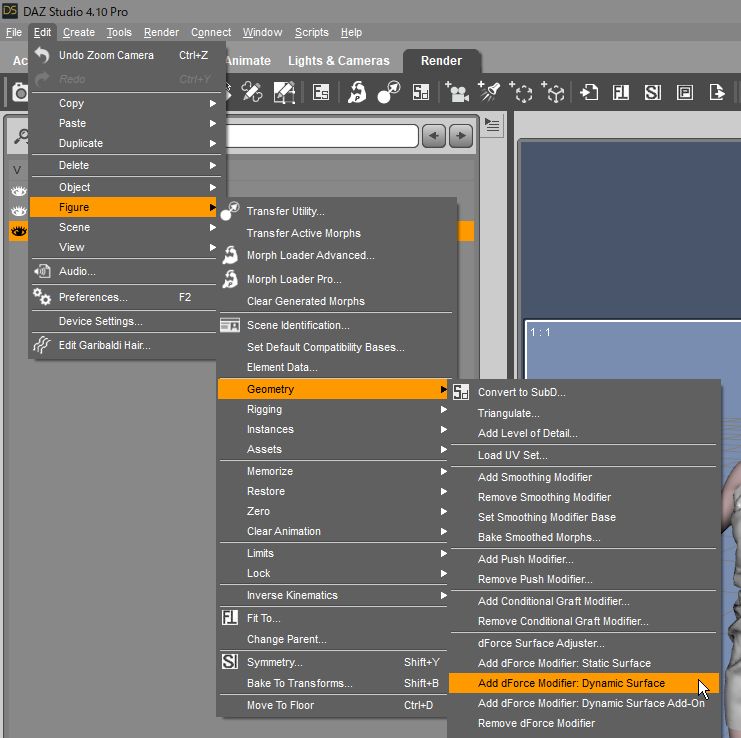Click the Polygon Group Editor toolbar icon
Image resolution: width=741 pixels, height=738 pixels.
(x=284, y=92)
